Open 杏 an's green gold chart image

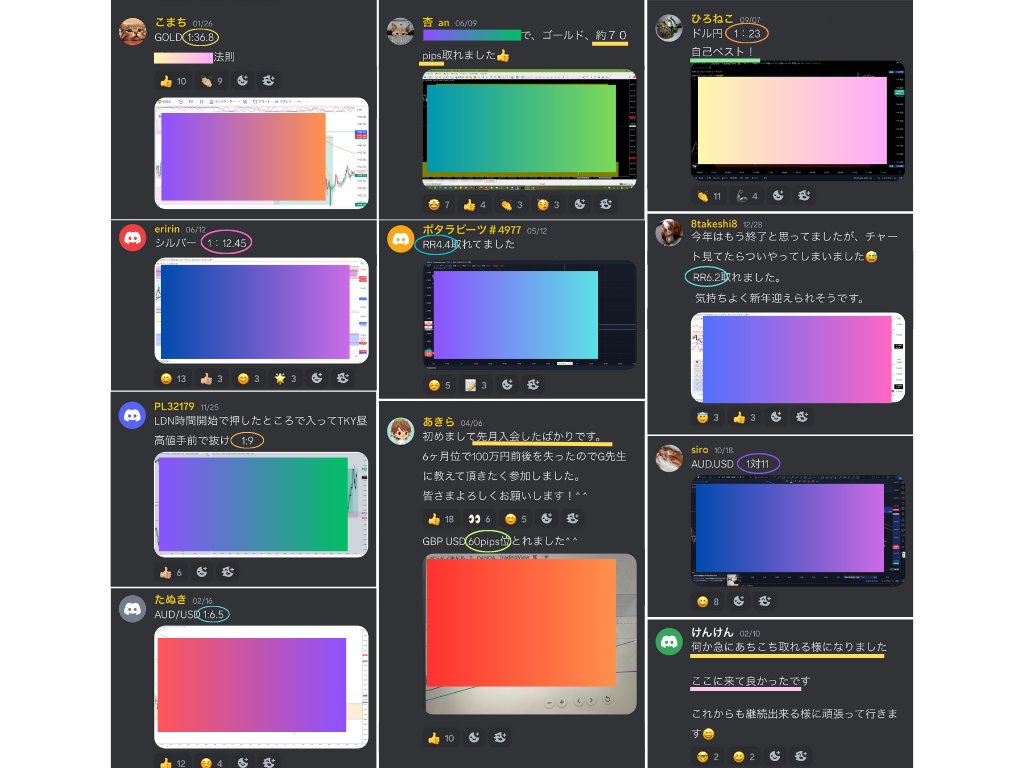(530, 129)
